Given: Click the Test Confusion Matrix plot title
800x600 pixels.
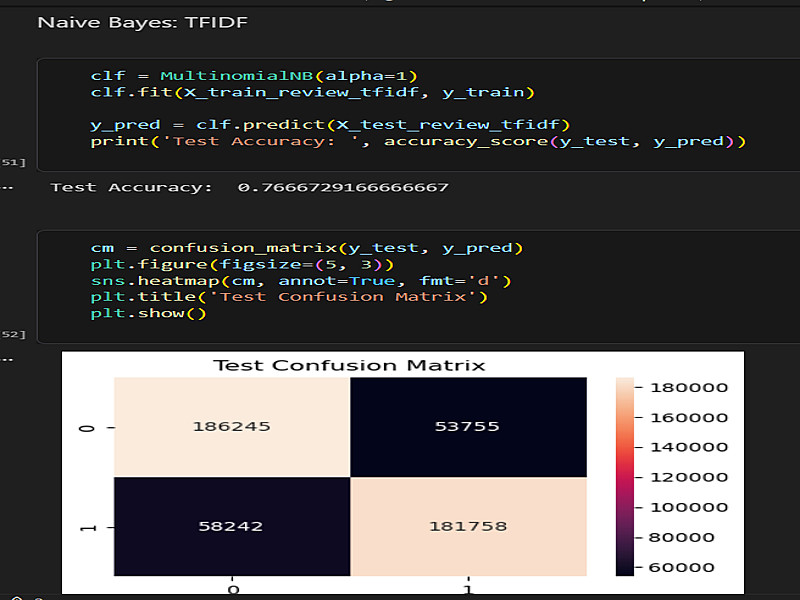Looking at the screenshot, I should click(350, 365).
